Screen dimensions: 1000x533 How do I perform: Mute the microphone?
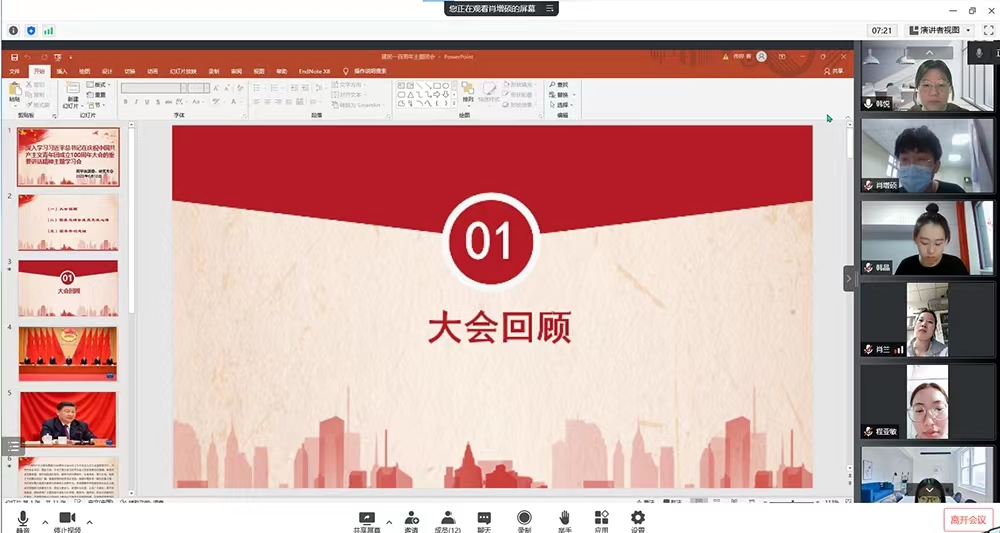tap(22, 519)
